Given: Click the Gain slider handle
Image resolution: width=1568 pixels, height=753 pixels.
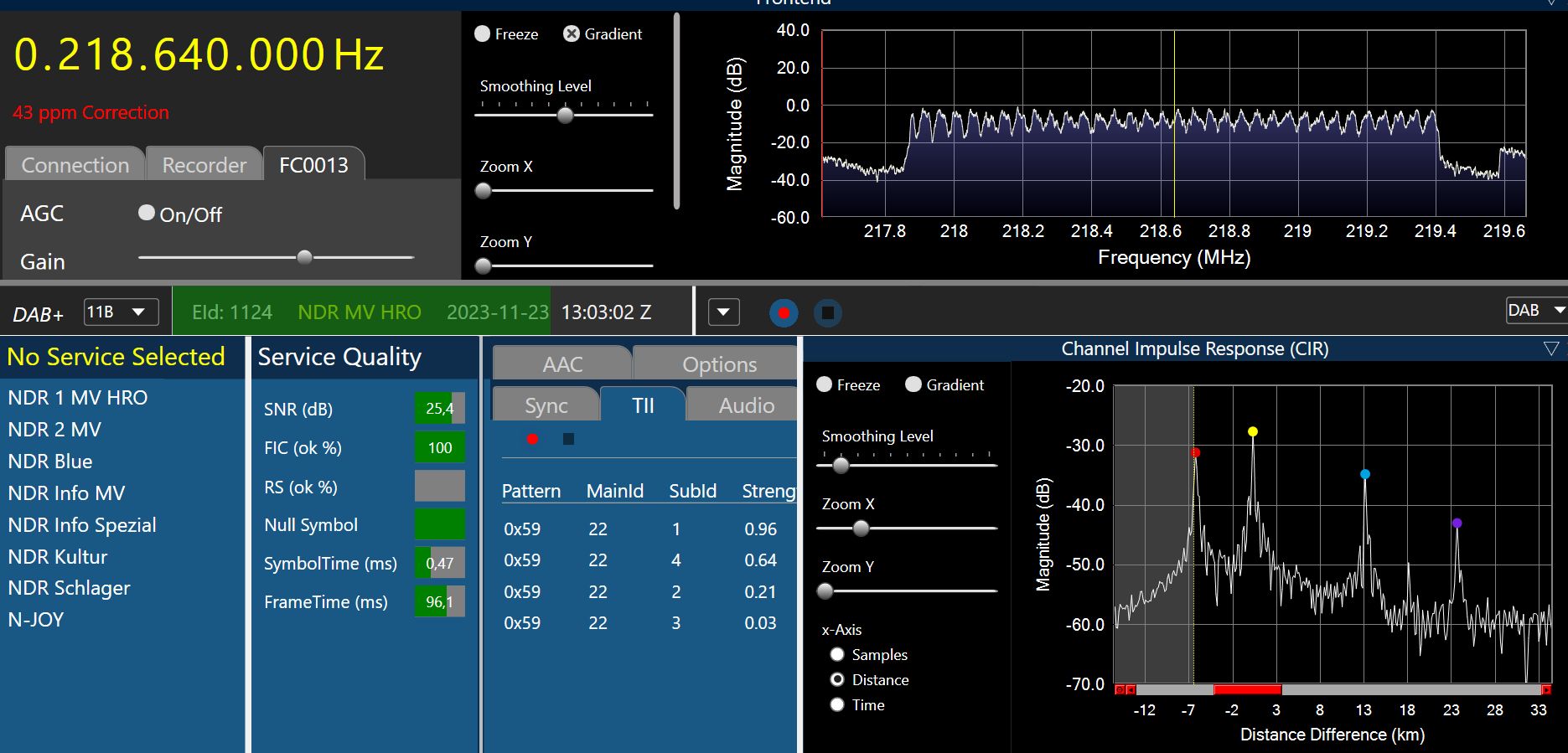Looking at the screenshot, I should tap(305, 257).
